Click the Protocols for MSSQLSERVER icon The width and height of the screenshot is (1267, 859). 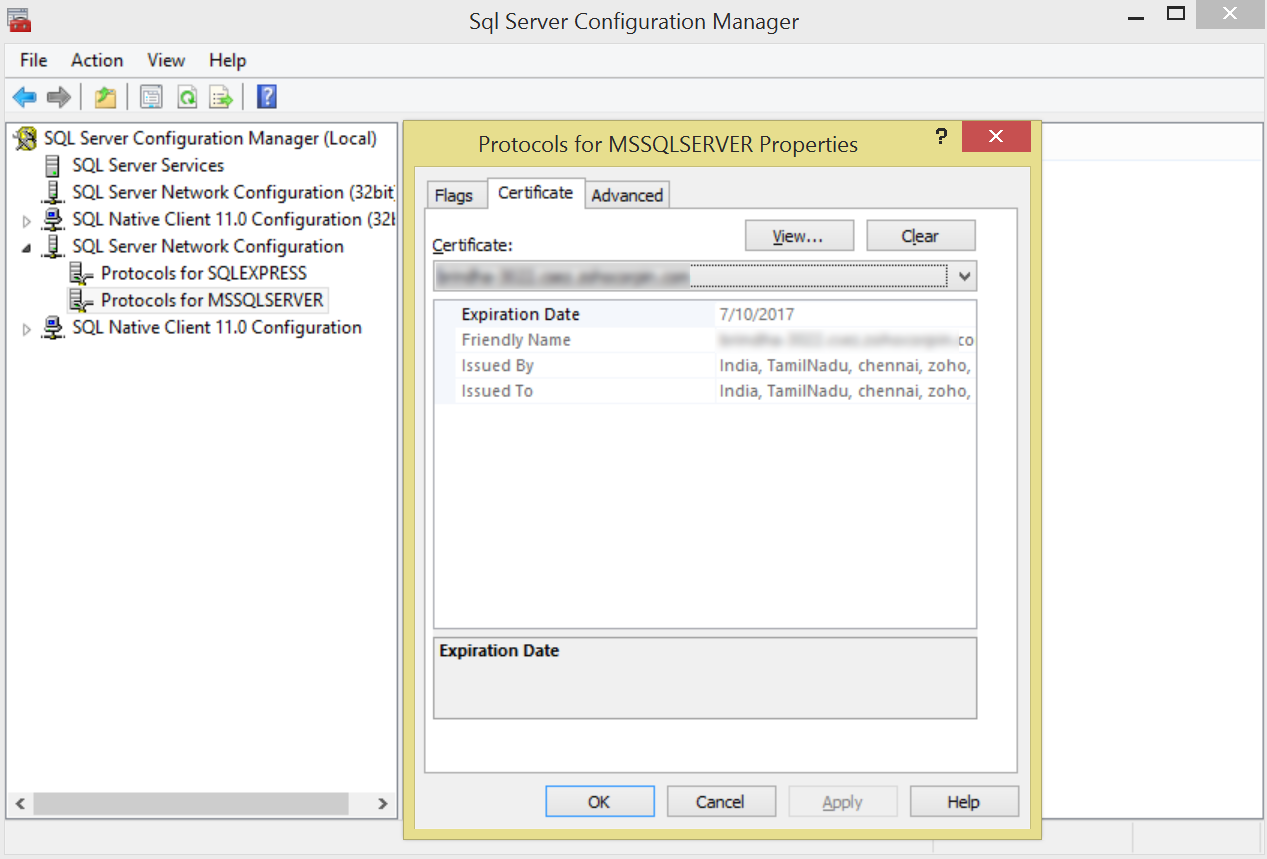click(x=81, y=300)
